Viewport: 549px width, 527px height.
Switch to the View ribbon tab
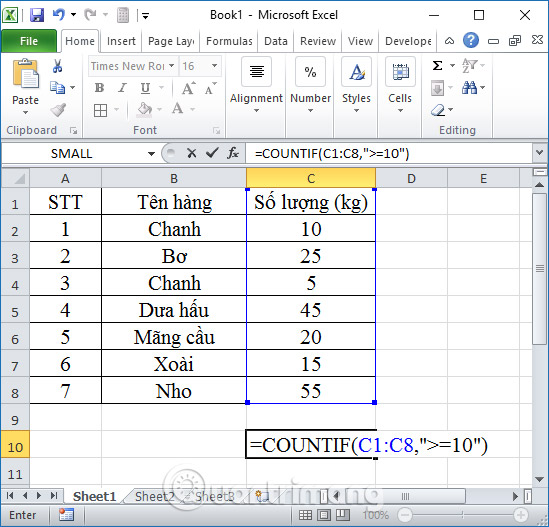point(360,41)
